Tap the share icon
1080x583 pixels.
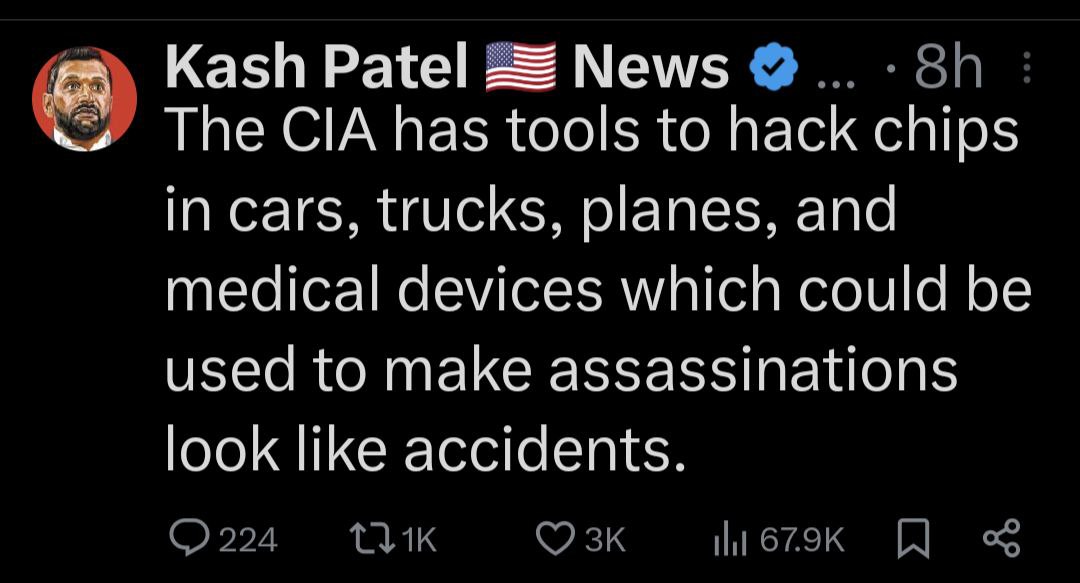coord(1000,538)
